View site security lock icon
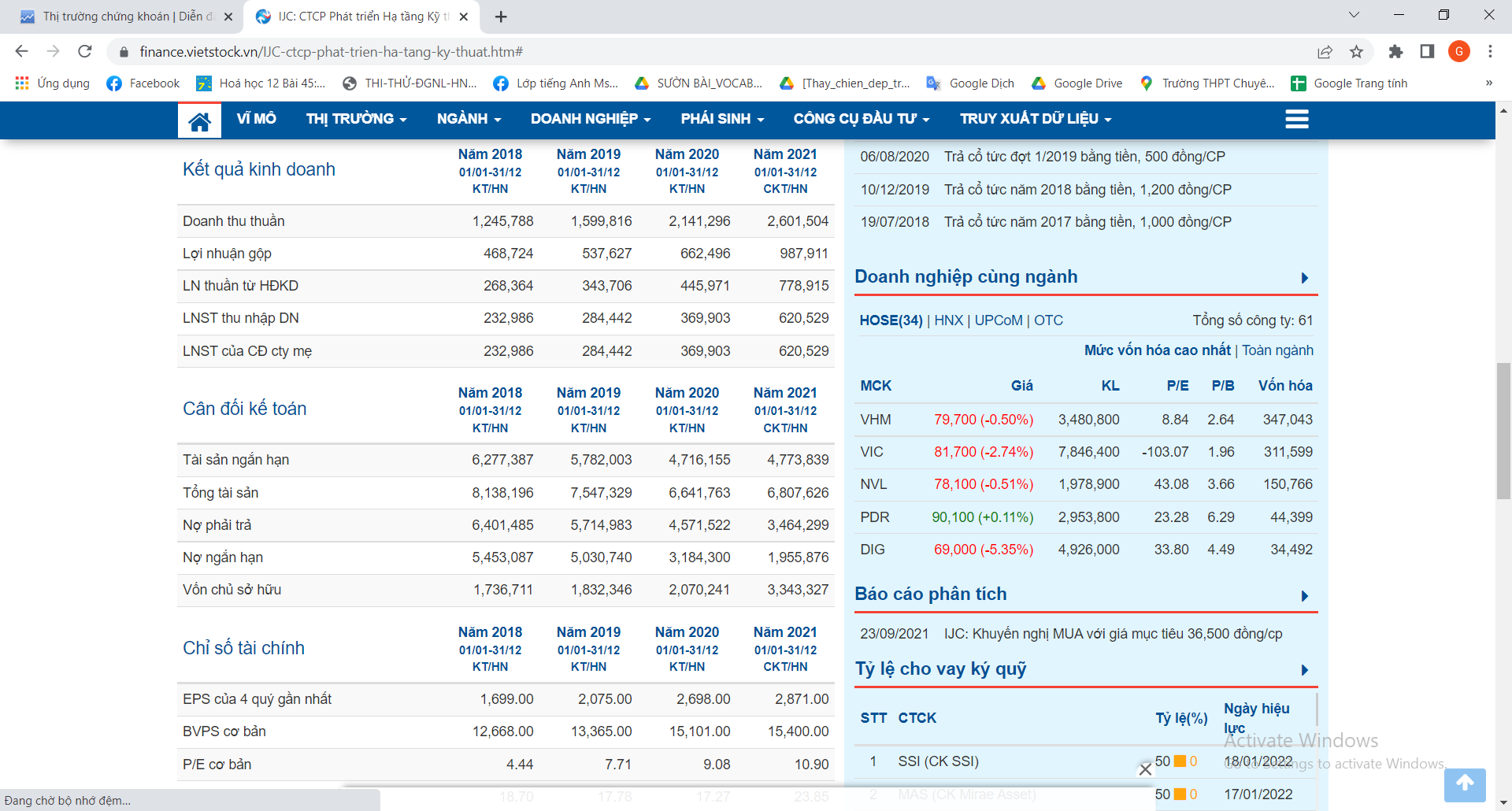The width and height of the screenshot is (1512, 811). [x=123, y=52]
